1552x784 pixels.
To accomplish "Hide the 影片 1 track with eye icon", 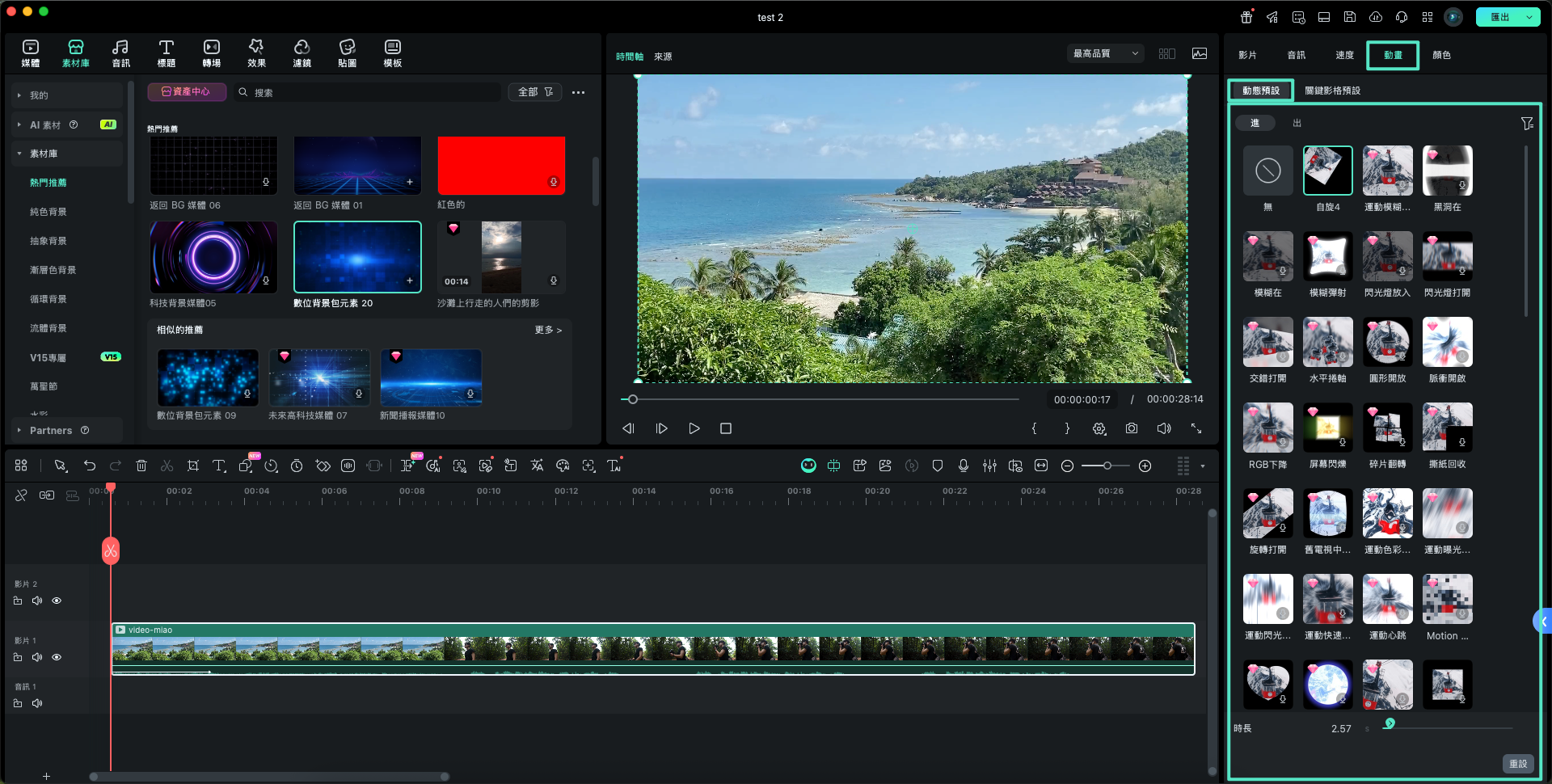I will click(57, 657).
